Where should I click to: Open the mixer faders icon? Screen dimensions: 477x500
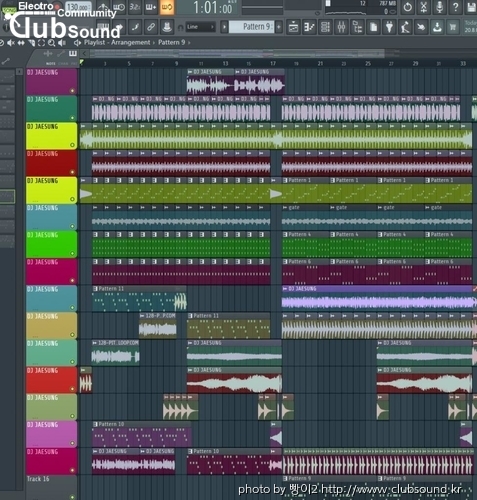pyautogui.click(x=341, y=27)
